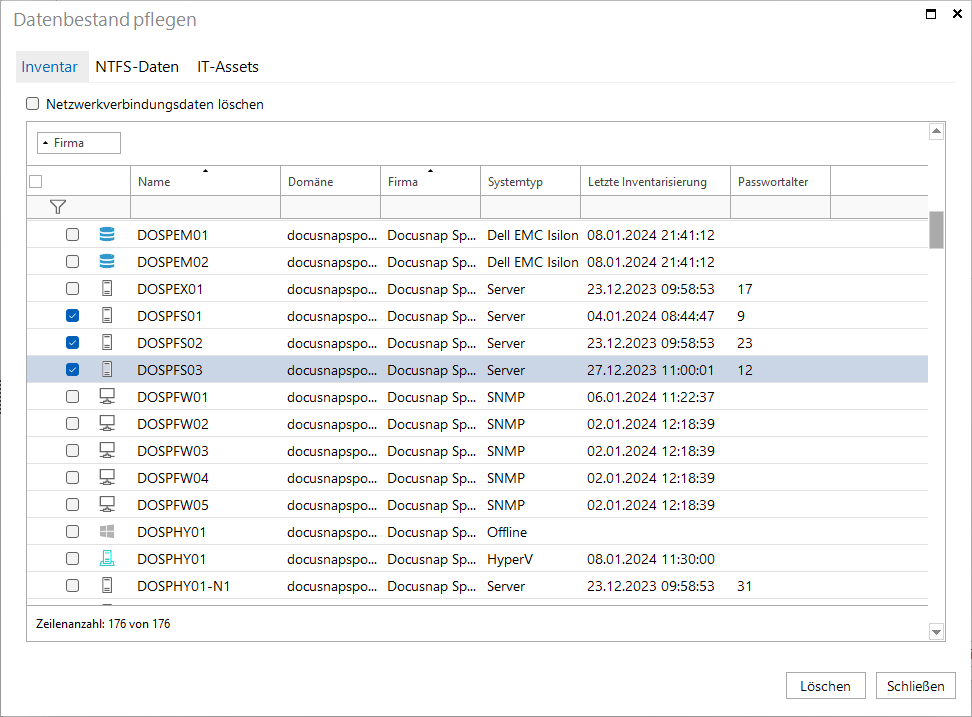972x717 pixels.
Task: Click the HyperV host icon of DOSPHY01
Action: (107, 558)
